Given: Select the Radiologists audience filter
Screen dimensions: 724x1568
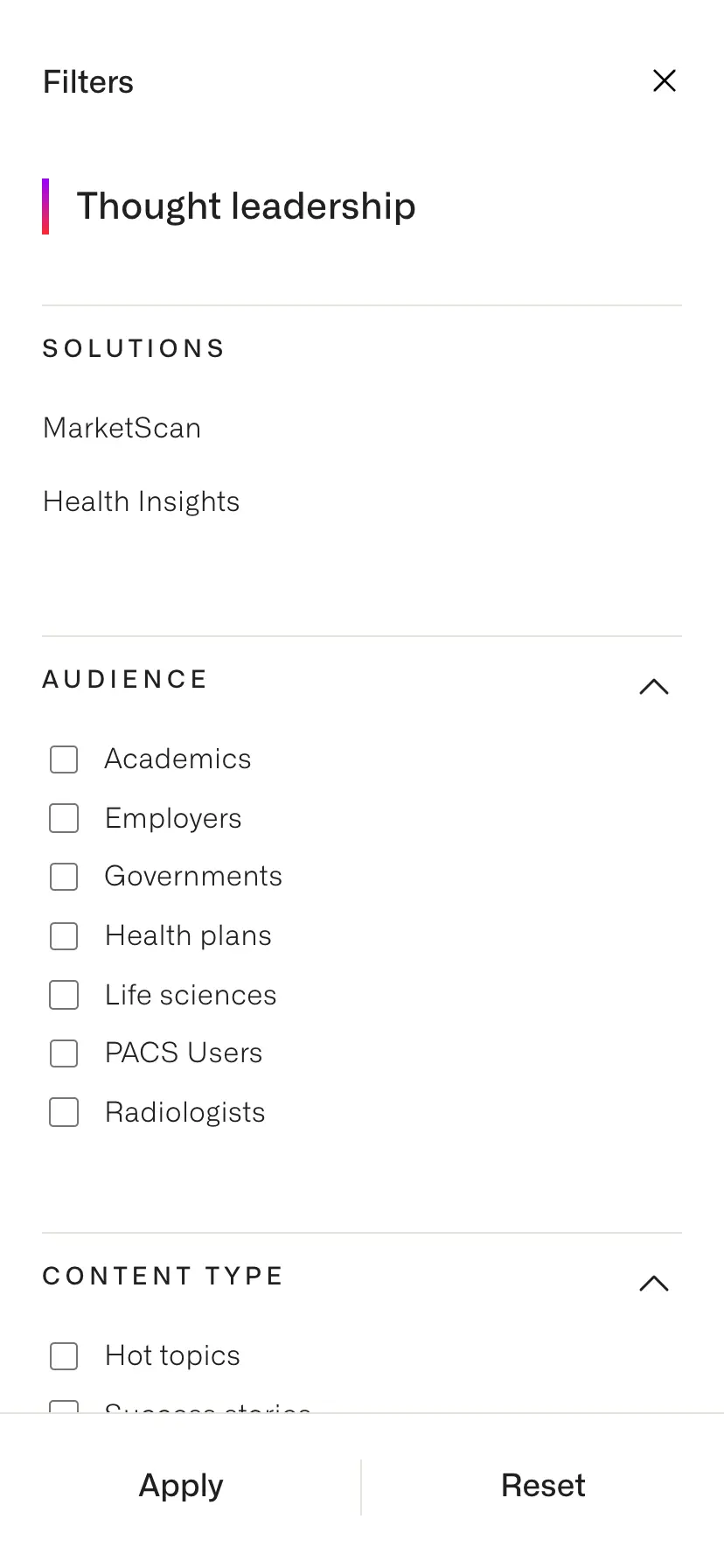Looking at the screenshot, I should tap(64, 1112).
